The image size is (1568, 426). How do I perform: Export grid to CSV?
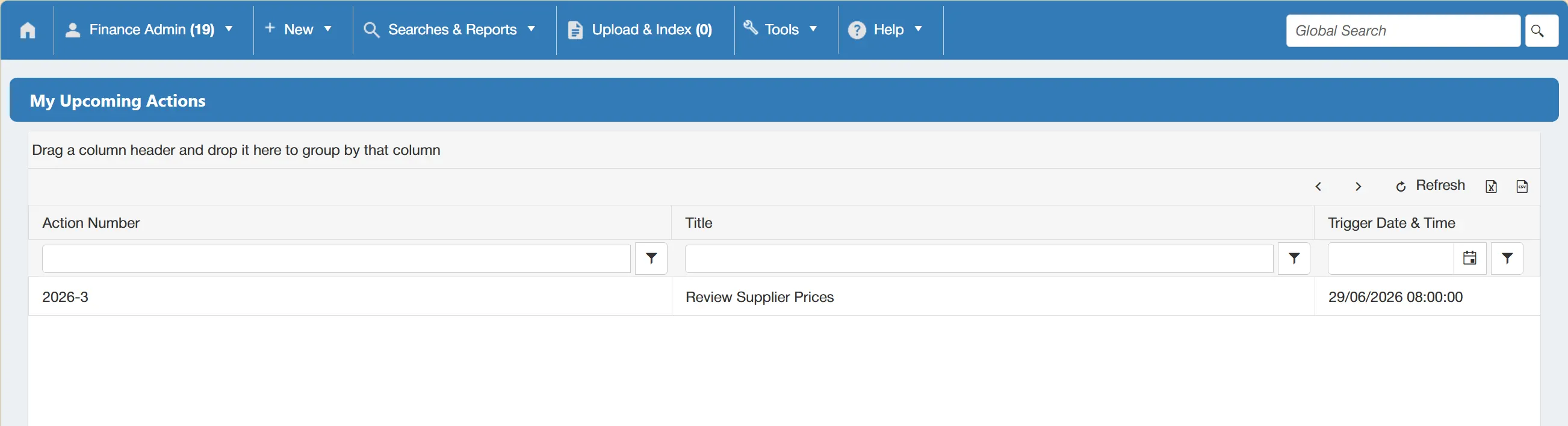tap(1522, 187)
